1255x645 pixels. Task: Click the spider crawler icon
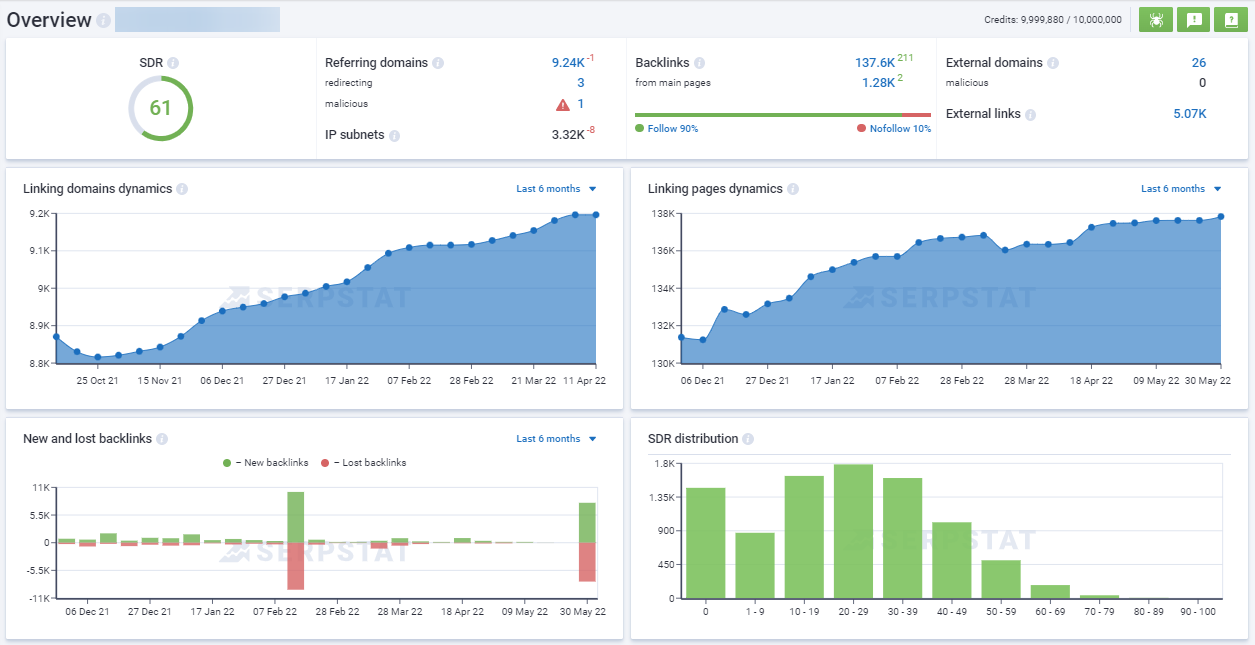1155,18
